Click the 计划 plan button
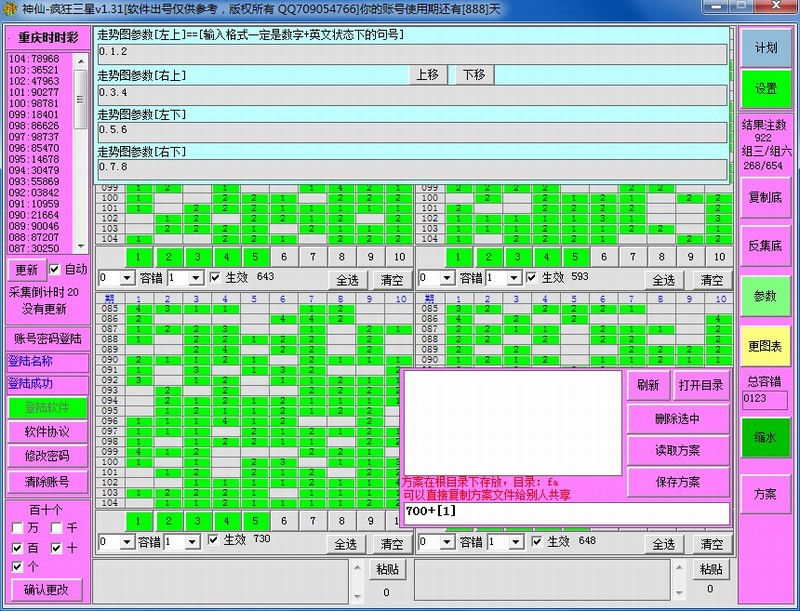Viewport: 800px width, 611px height. coord(766,48)
